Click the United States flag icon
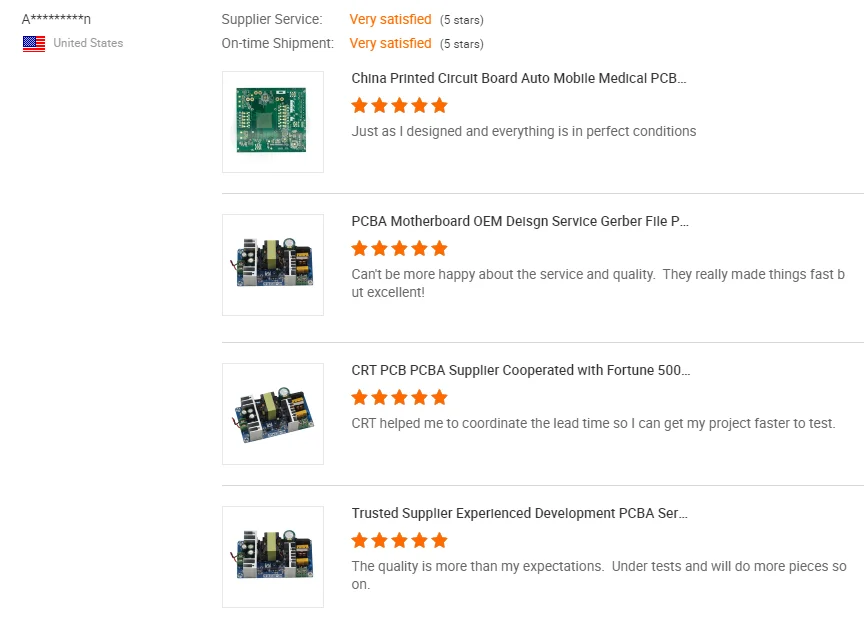 [x=34, y=43]
